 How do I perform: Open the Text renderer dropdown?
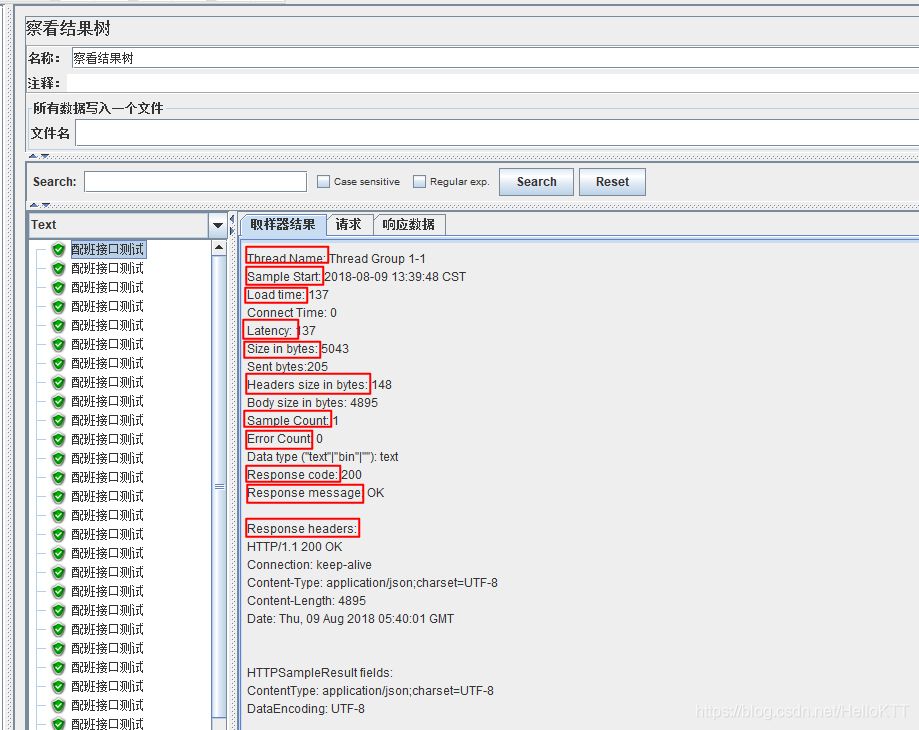(x=217, y=225)
